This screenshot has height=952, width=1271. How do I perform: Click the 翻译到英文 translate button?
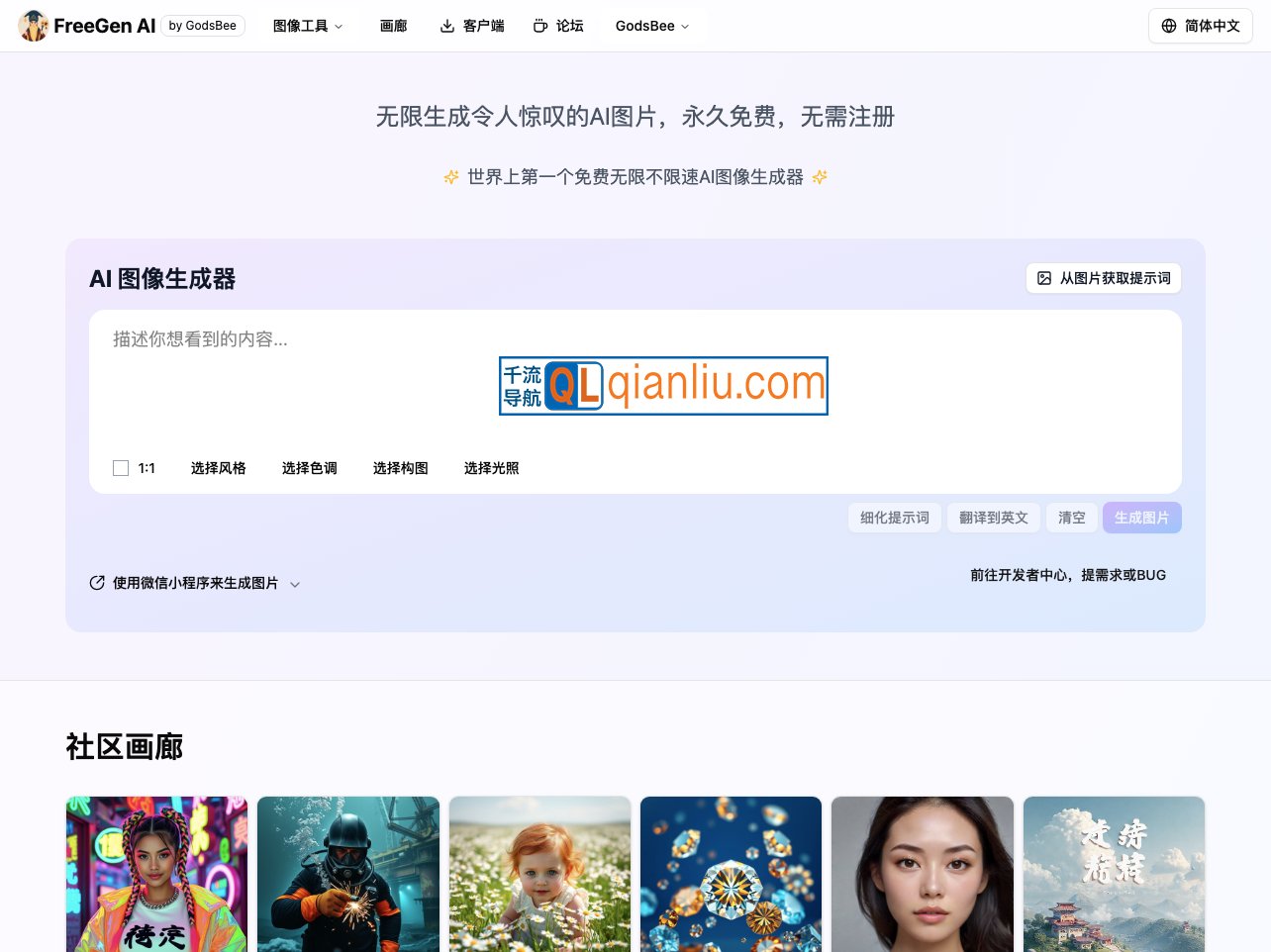993,518
